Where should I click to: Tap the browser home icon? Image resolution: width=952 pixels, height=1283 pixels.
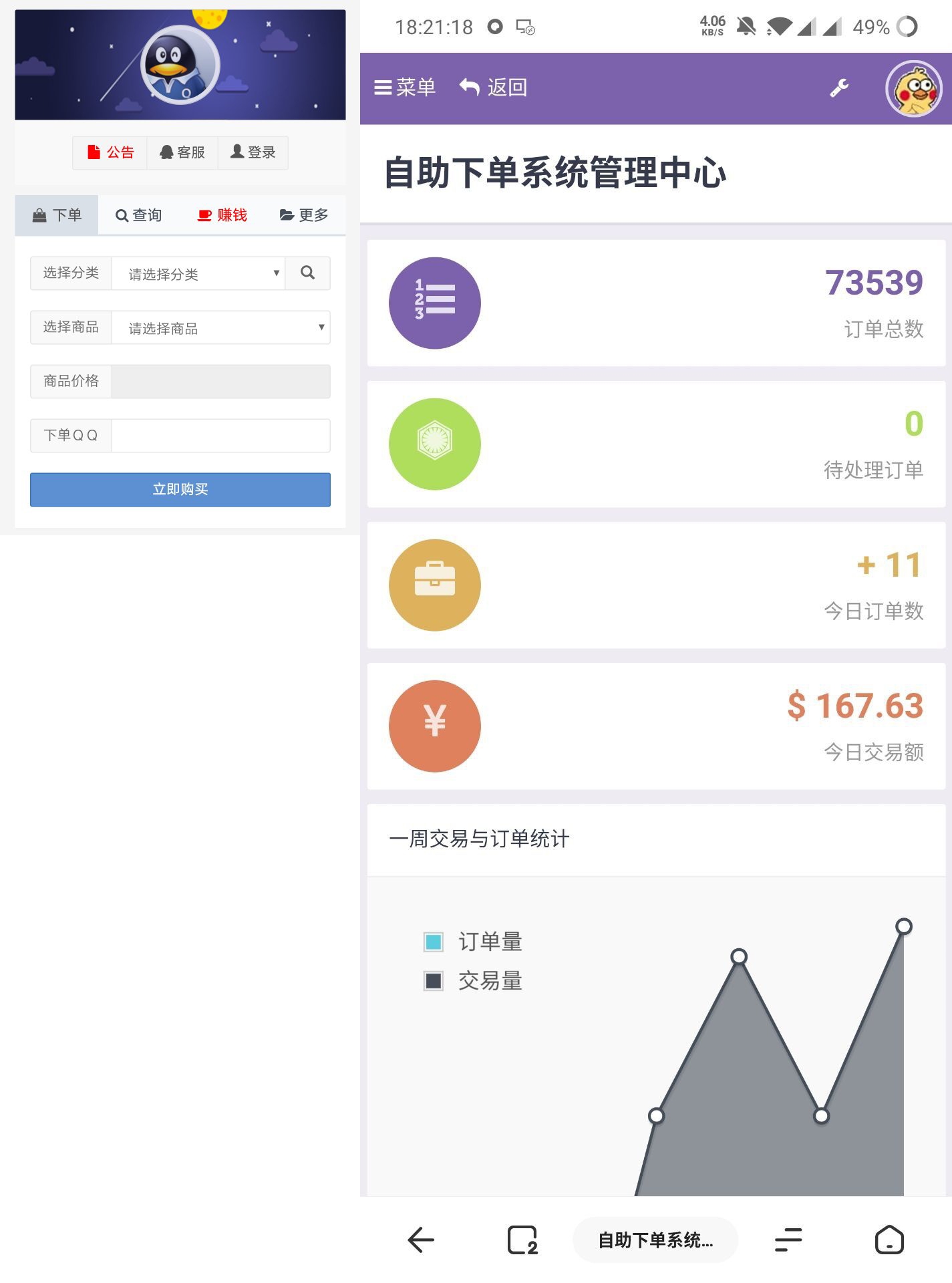point(889,1240)
